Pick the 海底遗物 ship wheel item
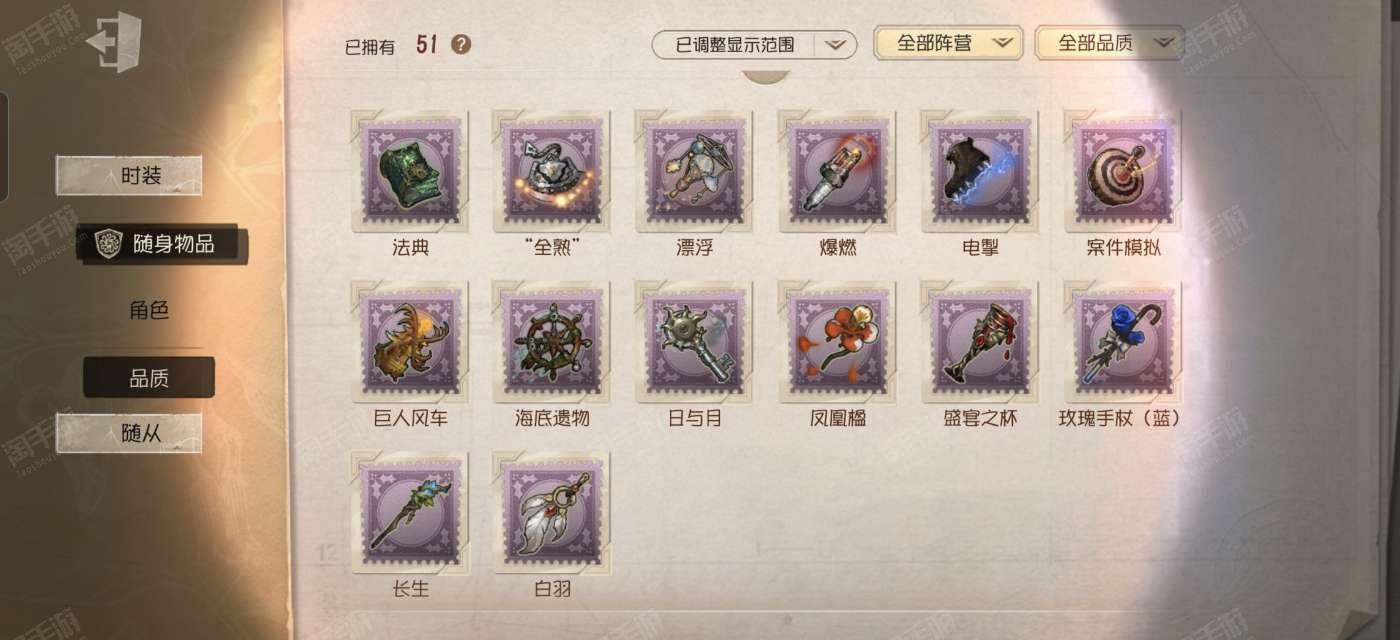 coord(551,342)
